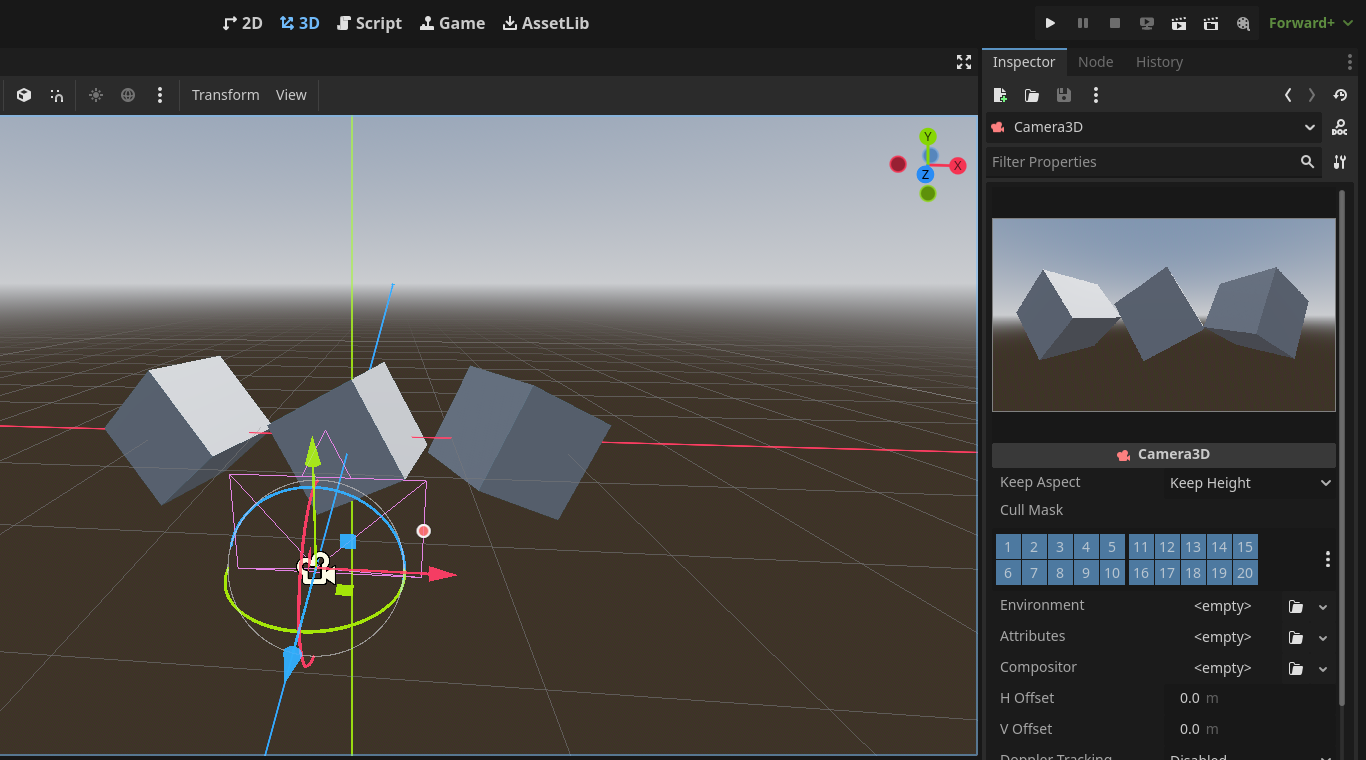The height and width of the screenshot is (760, 1366).
Task: Select the Run Specific Scene icon
Action: (1211, 22)
